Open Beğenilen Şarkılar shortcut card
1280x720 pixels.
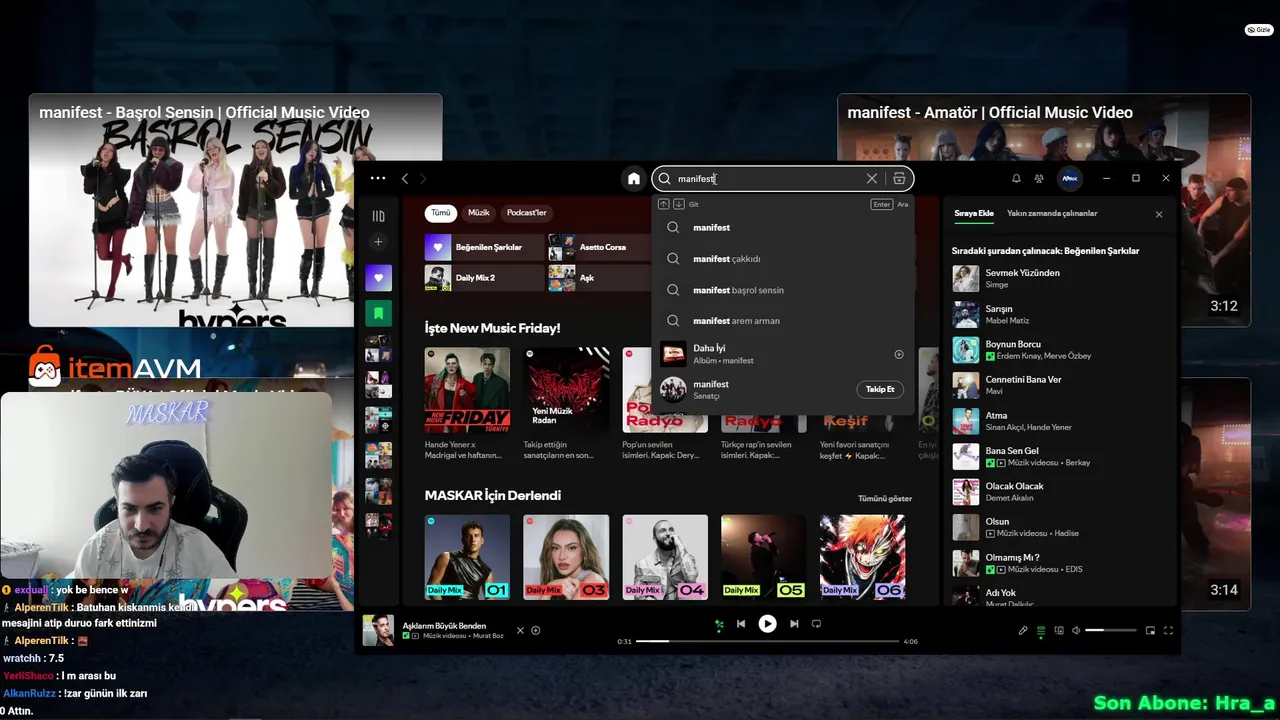click(x=485, y=247)
